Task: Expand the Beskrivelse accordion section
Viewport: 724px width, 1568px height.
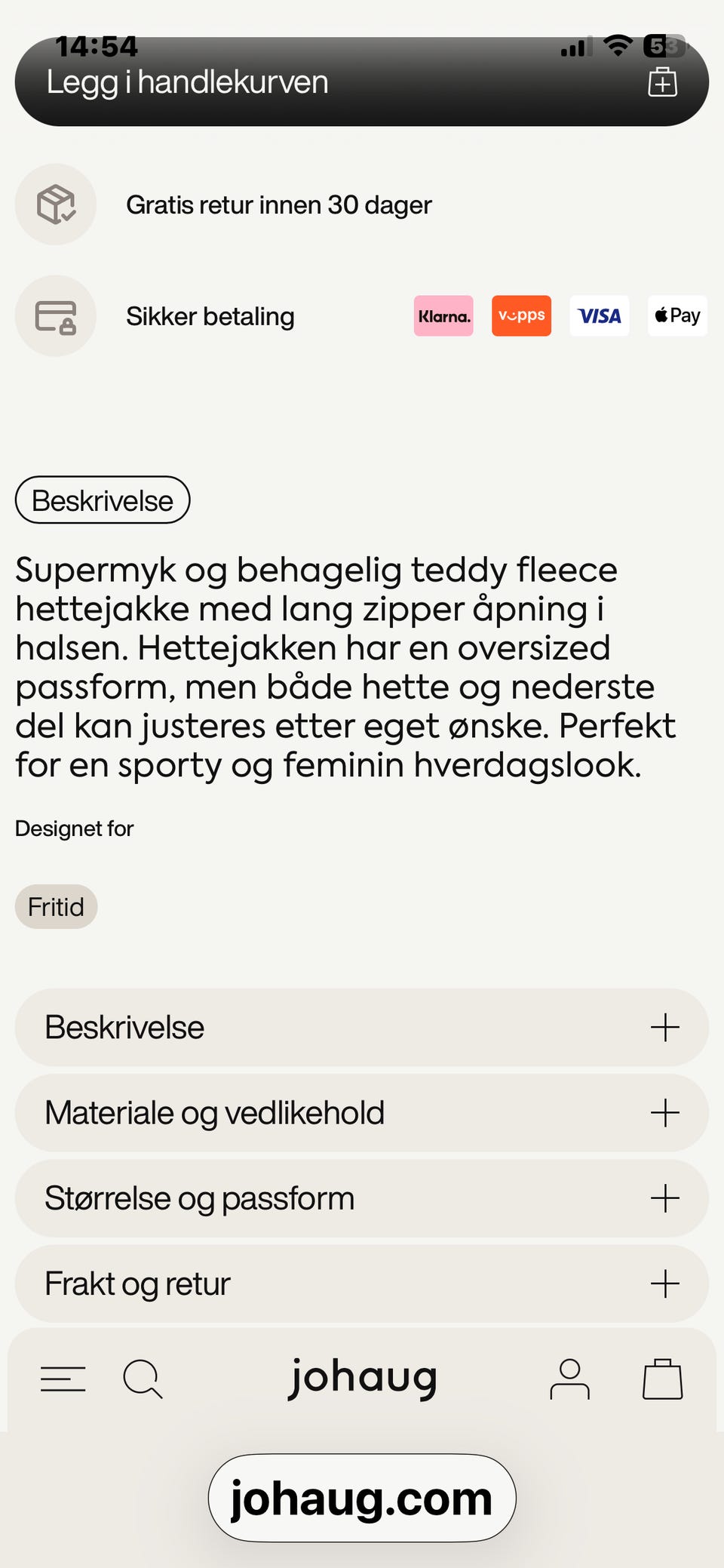Action: (x=360, y=1028)
